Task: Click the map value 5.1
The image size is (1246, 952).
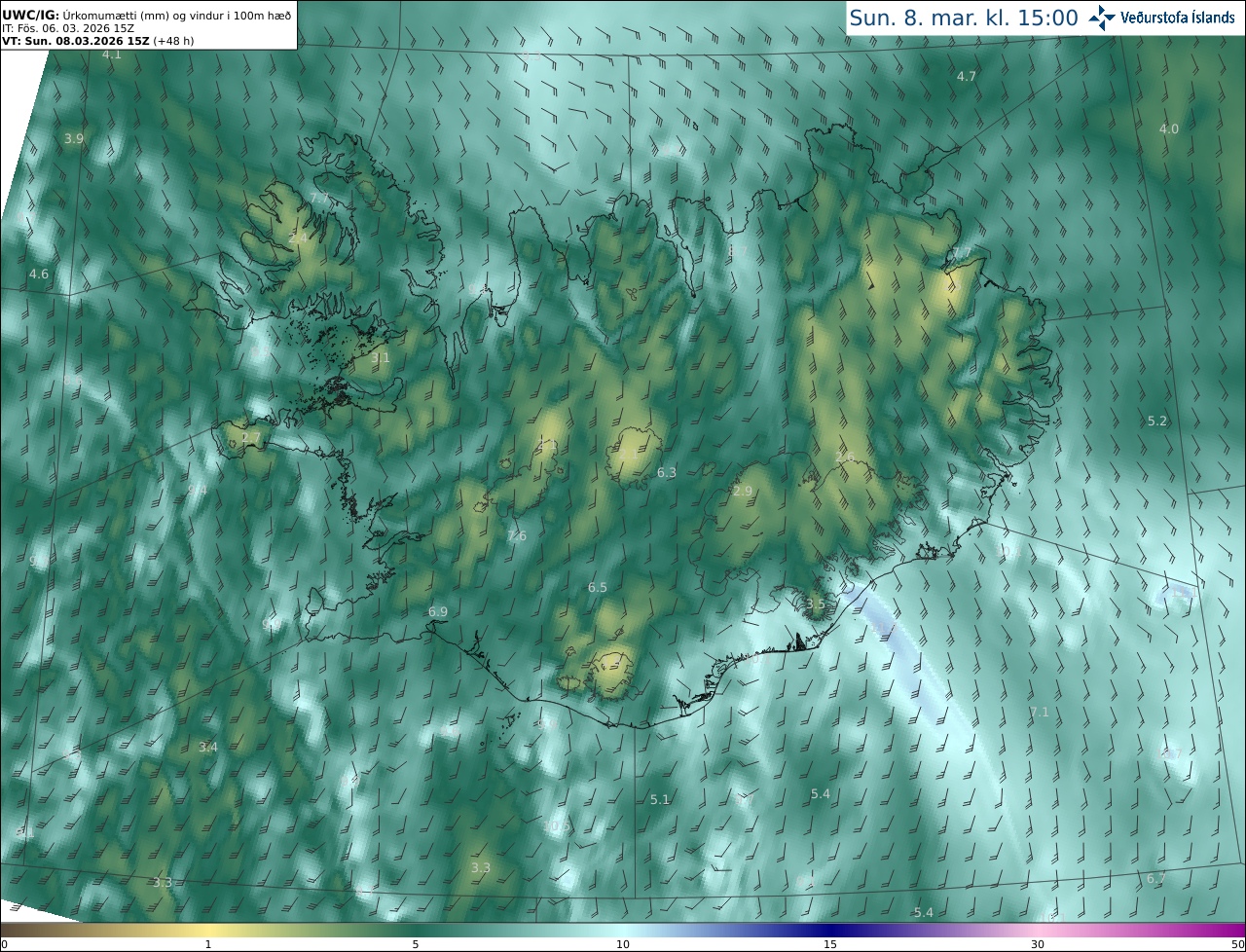Action: [660, 800]
